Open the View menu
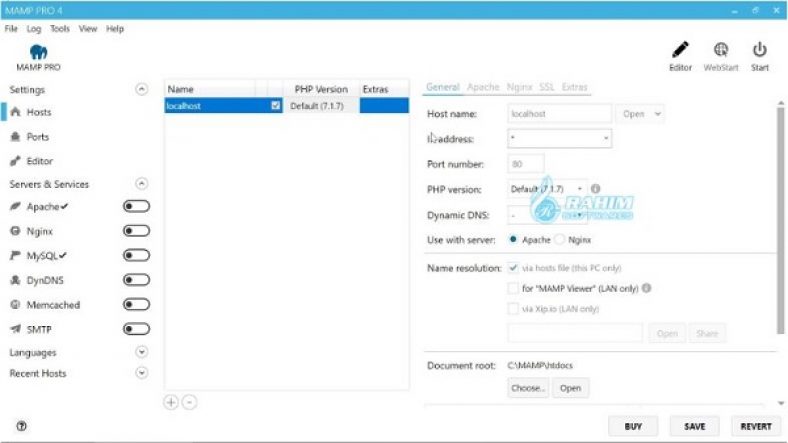 pos(88,29)
